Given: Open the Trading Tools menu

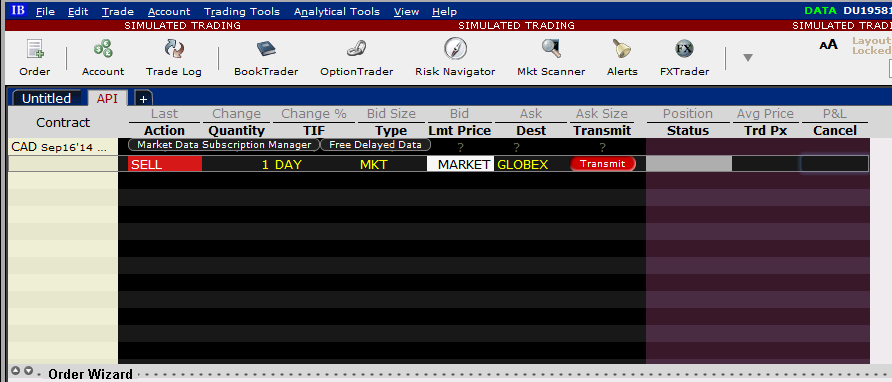Looking at the screenshot, I should [x=242, y=11].
